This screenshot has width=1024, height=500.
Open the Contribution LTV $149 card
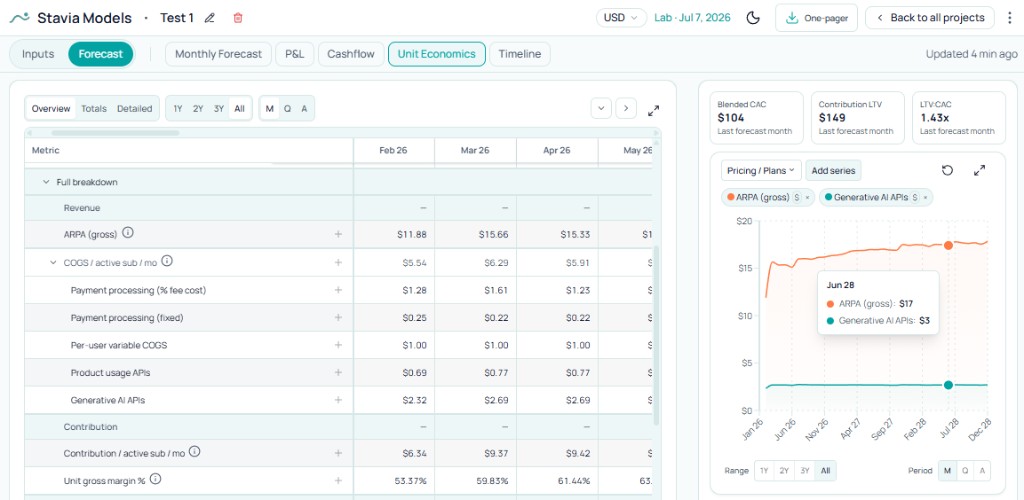point(857,117)
